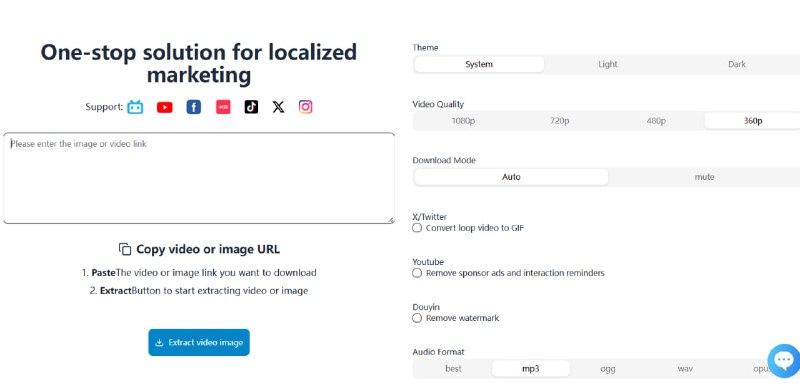Viewport: 800px width, 384px height.
Task: Click the red Xiaohongshu support icon
Action: click(x=223, y=107)
